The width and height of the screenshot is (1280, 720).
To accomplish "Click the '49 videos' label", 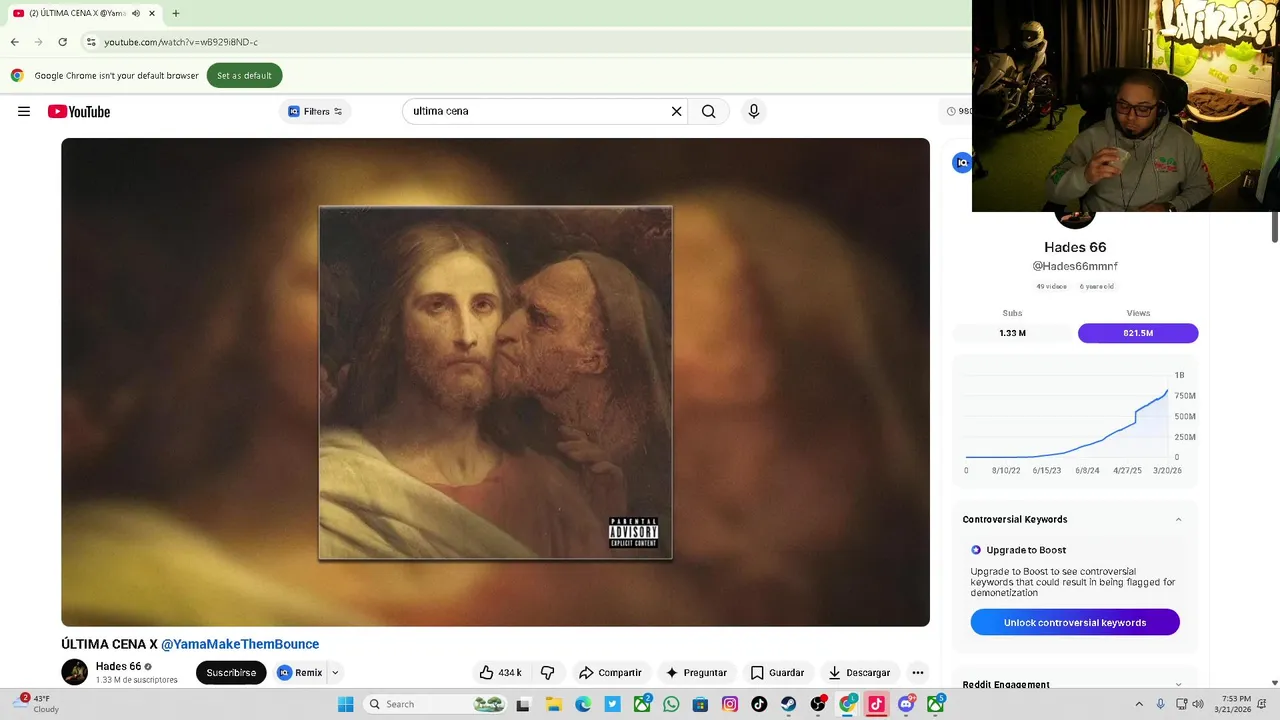I will (1051, 286).
